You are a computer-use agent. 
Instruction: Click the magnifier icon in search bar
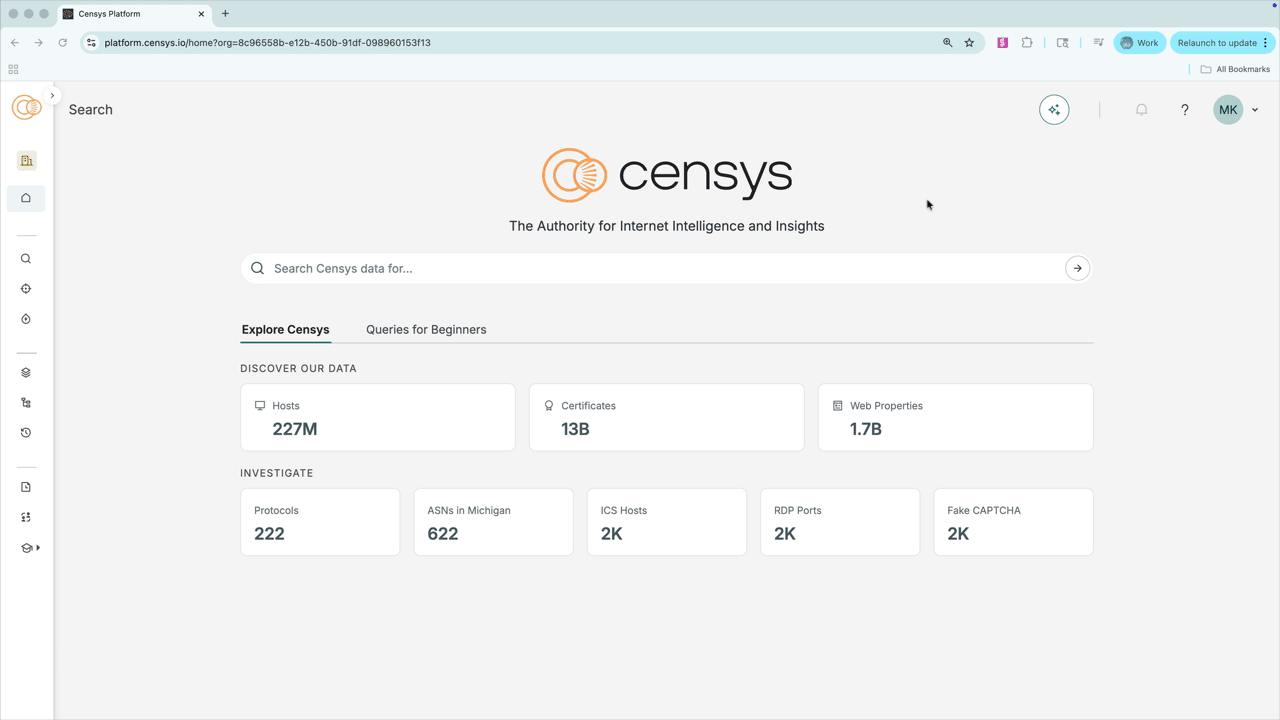coord(258,268)
